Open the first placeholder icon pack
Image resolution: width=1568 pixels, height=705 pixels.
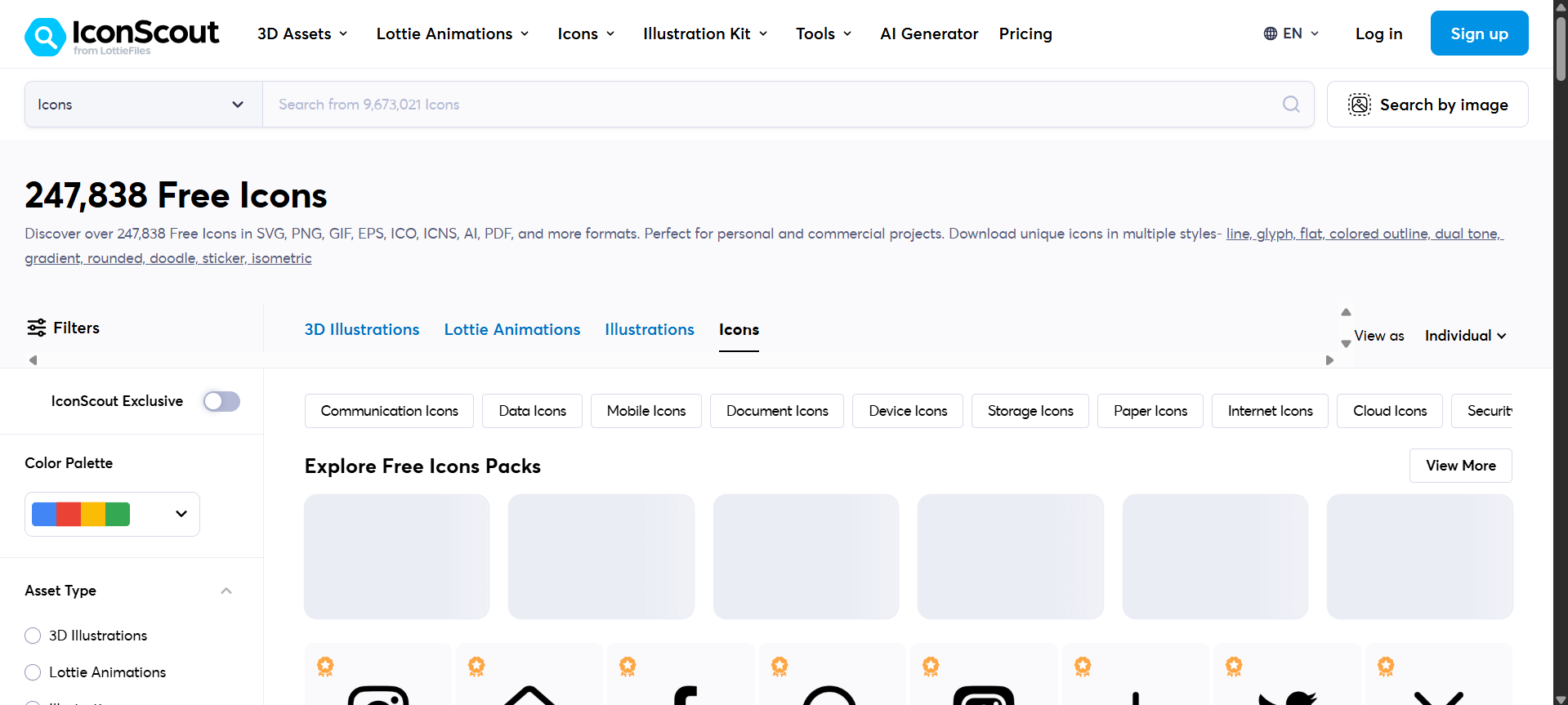coord(397,556)
